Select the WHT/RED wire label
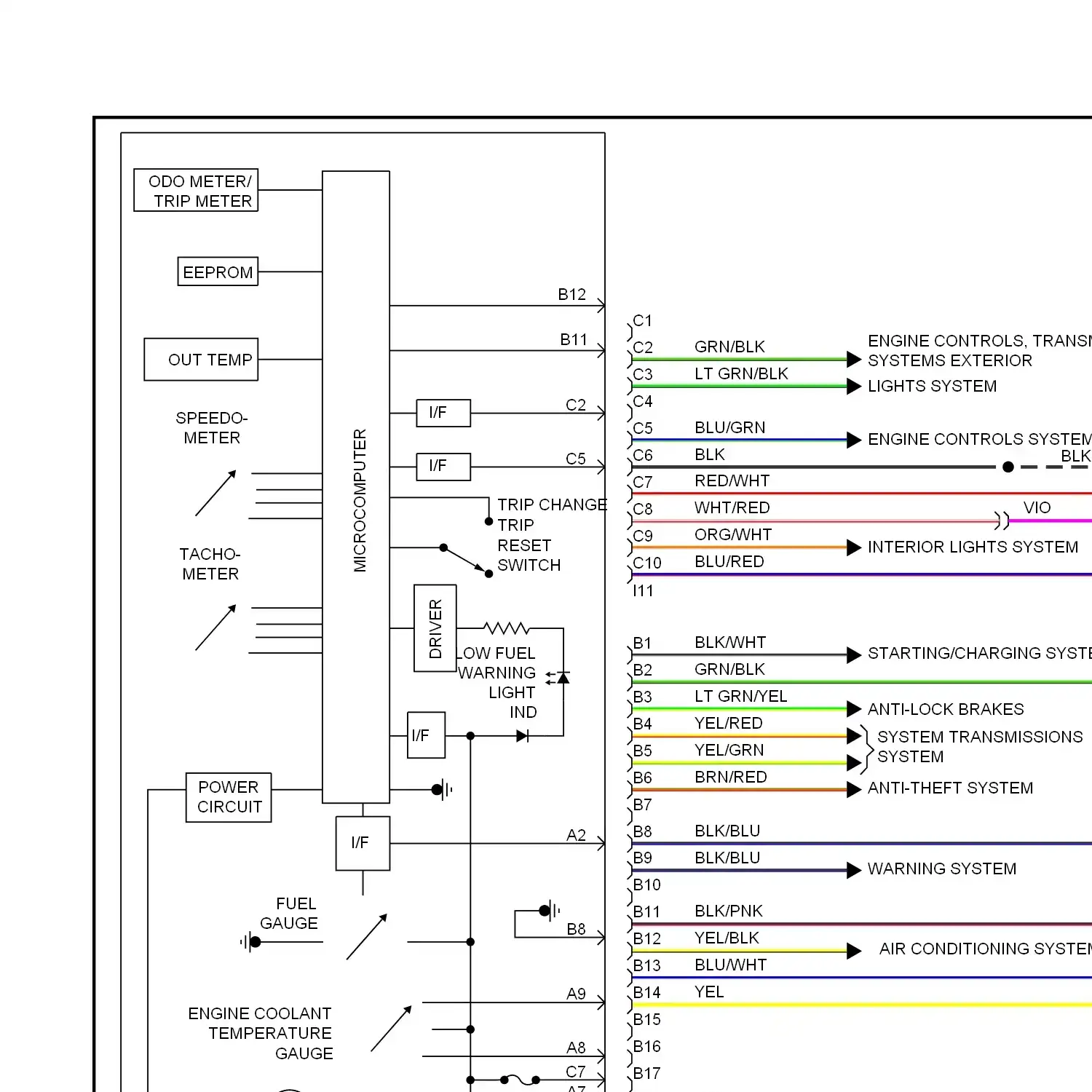Image resolution: width=1092 pixels, height=1092 pixels. pyautogui.click(x=732, y=507)
